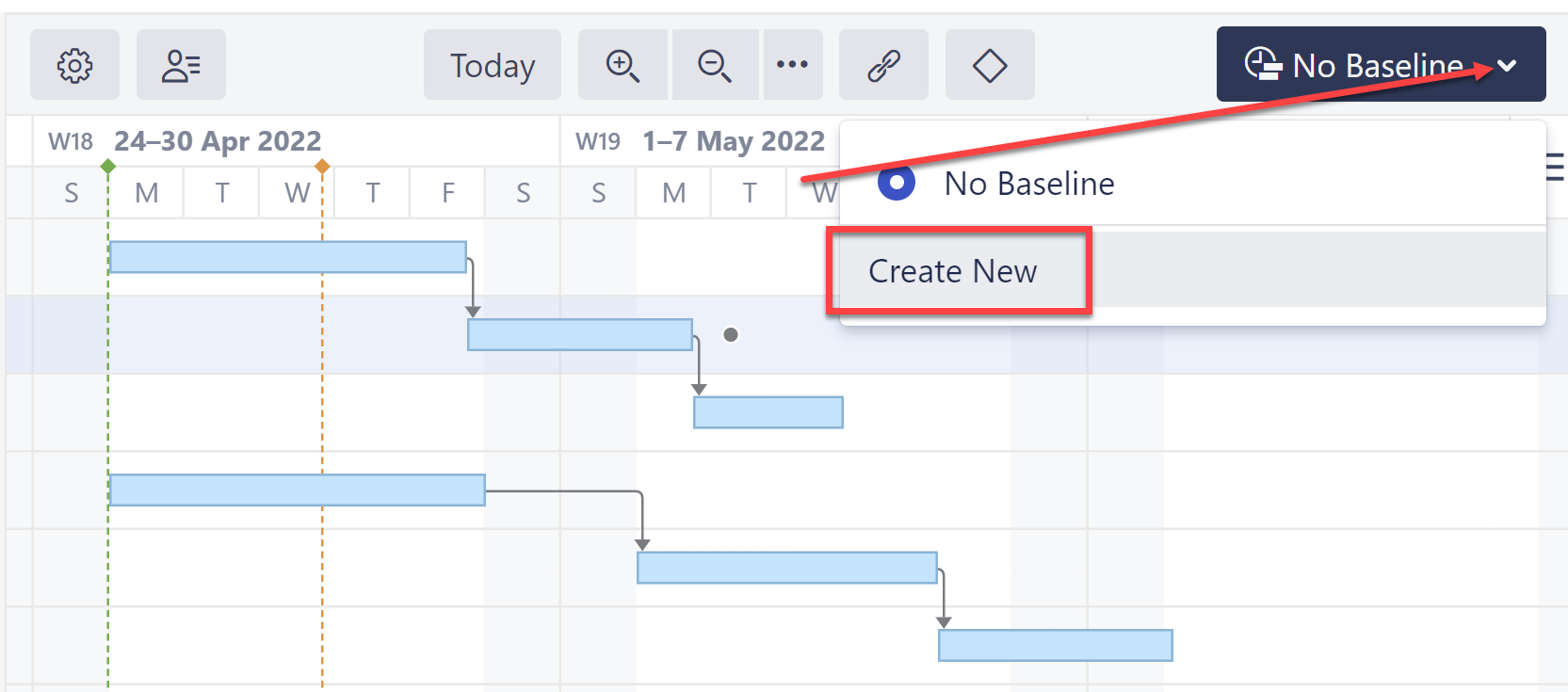
Task: Click the first task bar in the top row
Action: tap(287, 257)
